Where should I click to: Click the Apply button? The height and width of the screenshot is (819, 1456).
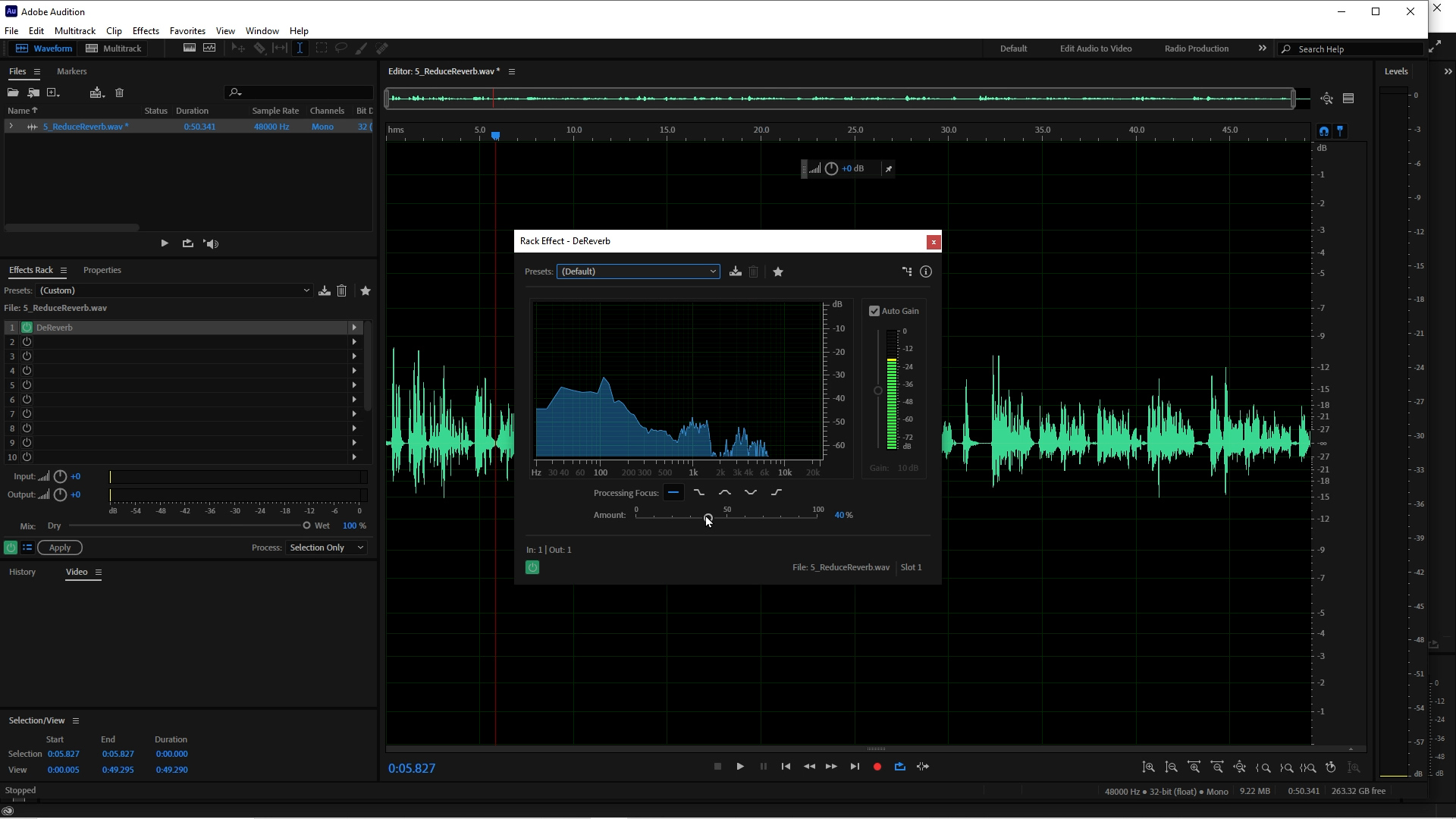click(60, 548)
